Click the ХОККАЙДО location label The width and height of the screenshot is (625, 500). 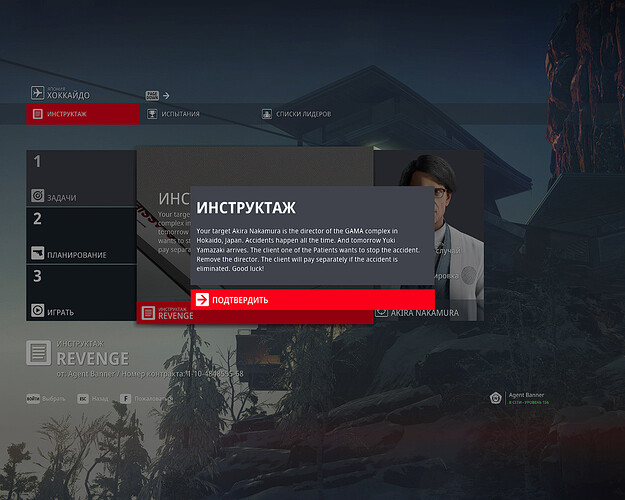click(x=68, y=95)
